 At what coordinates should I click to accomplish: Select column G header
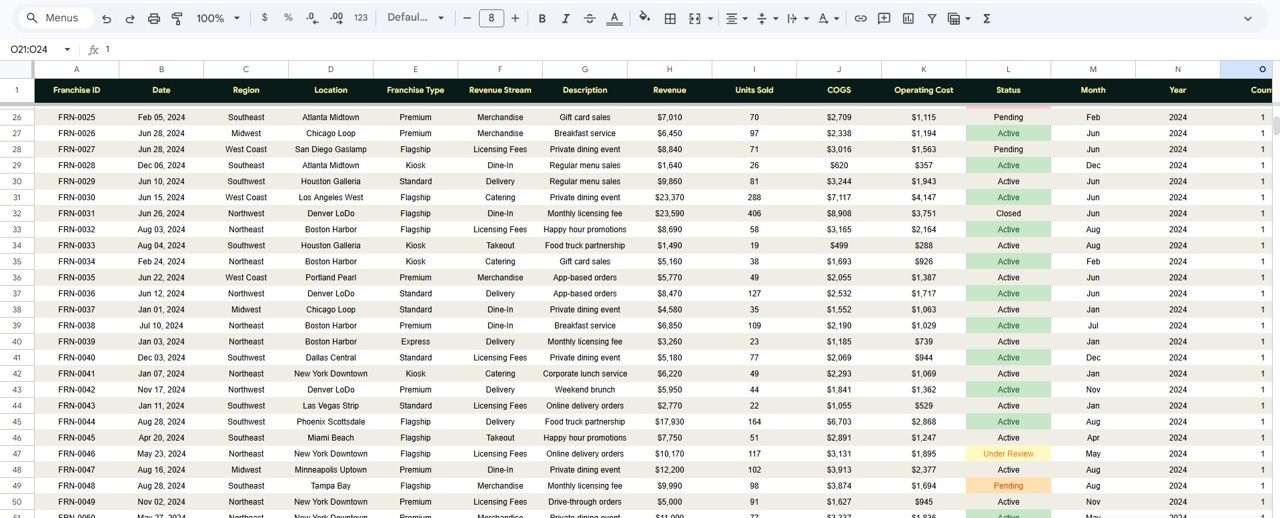pyautogui.click(x=585, y=69)
